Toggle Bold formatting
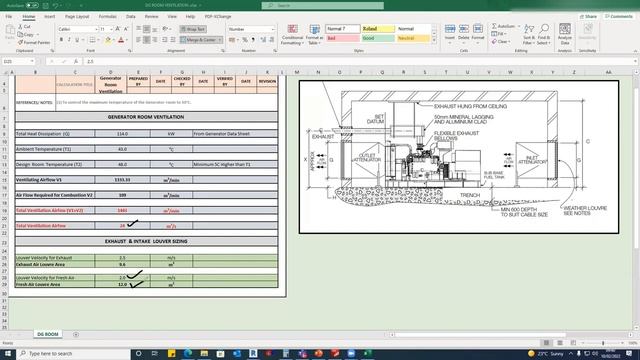640x360 pixels. [x=61, y=40]
